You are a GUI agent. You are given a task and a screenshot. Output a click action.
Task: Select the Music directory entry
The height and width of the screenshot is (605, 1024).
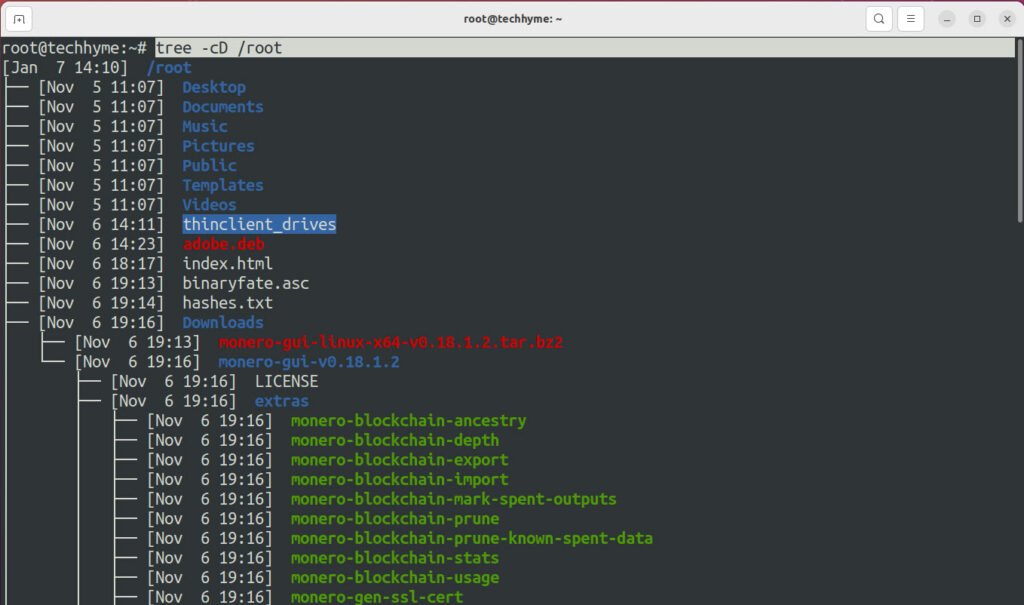tap(204, 126)
